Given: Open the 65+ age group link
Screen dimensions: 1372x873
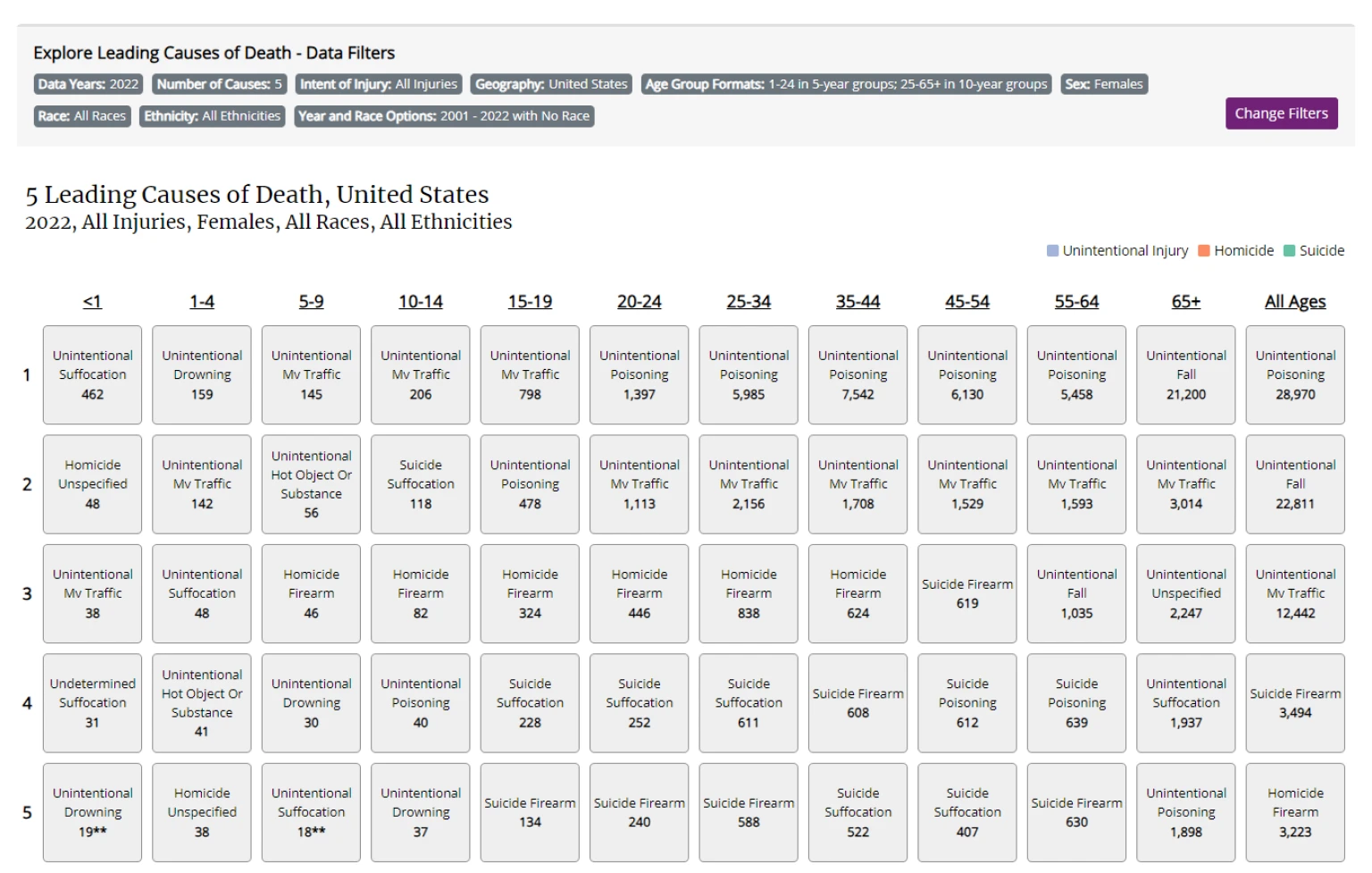Looking at the screenshot, I should click(x=1186, y=302).
